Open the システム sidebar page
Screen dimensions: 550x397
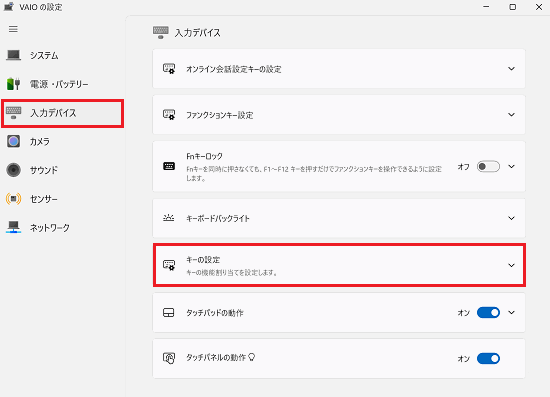(x=62, y=55)
